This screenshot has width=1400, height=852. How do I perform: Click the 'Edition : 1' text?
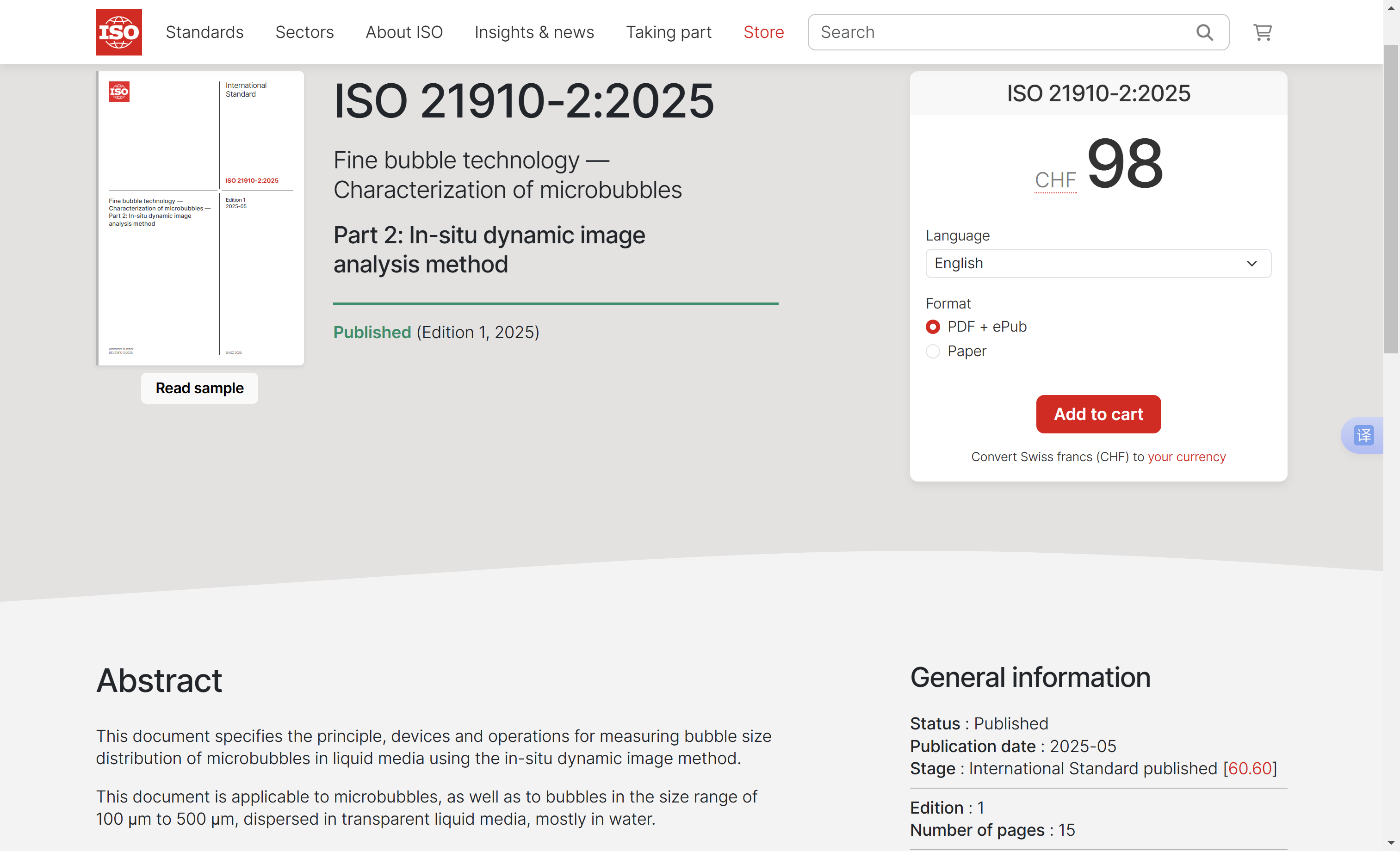click(947, 808)
